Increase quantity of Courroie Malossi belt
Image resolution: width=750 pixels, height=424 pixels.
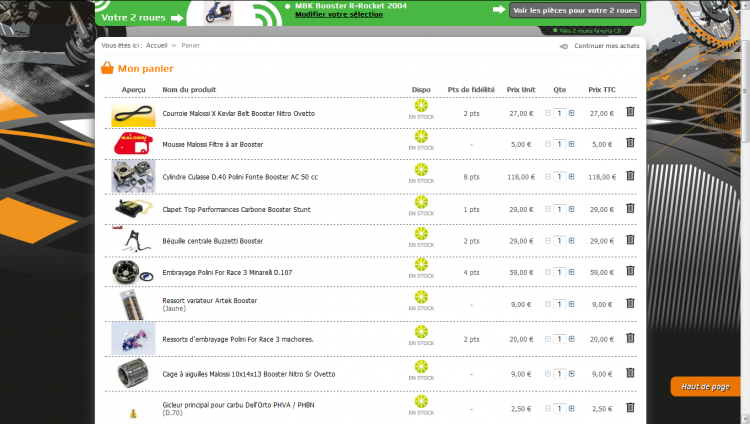pyautogui.click(x=572, y=113)
